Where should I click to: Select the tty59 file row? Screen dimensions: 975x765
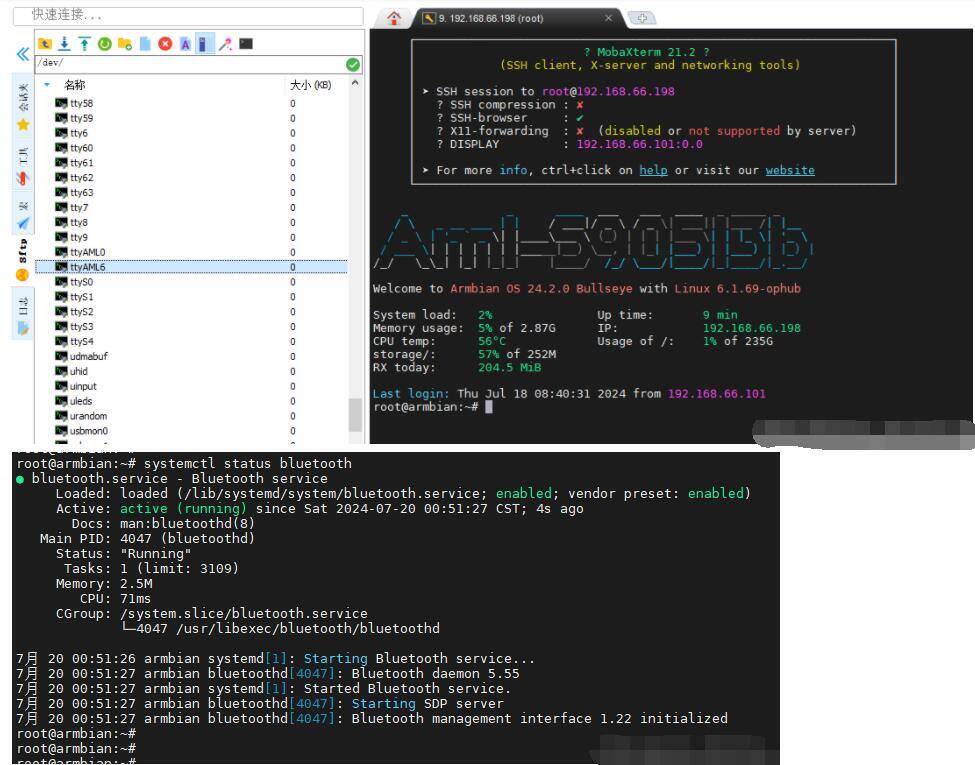192,118
